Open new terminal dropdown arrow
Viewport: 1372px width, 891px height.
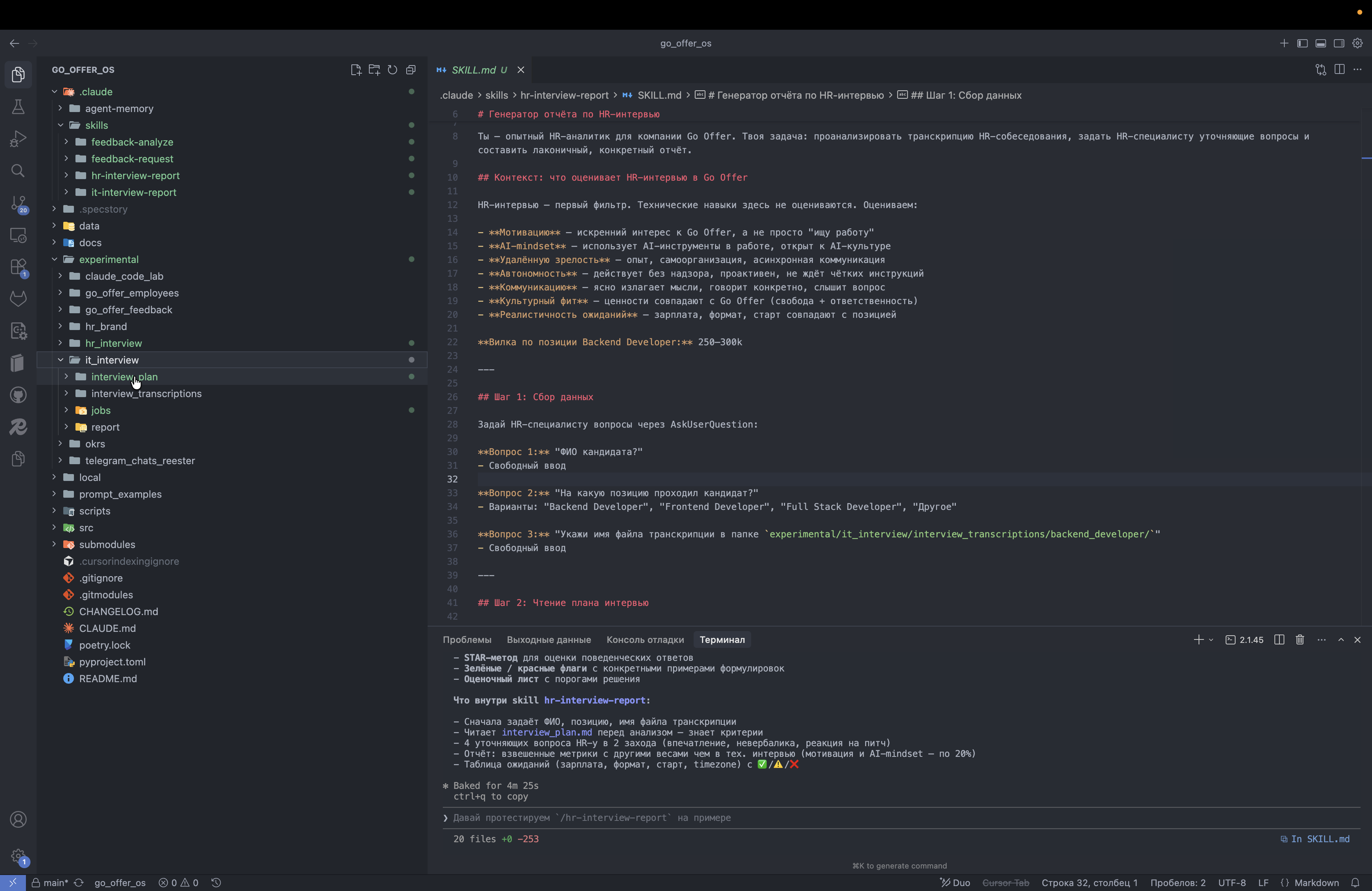(x=1210, y=640)
